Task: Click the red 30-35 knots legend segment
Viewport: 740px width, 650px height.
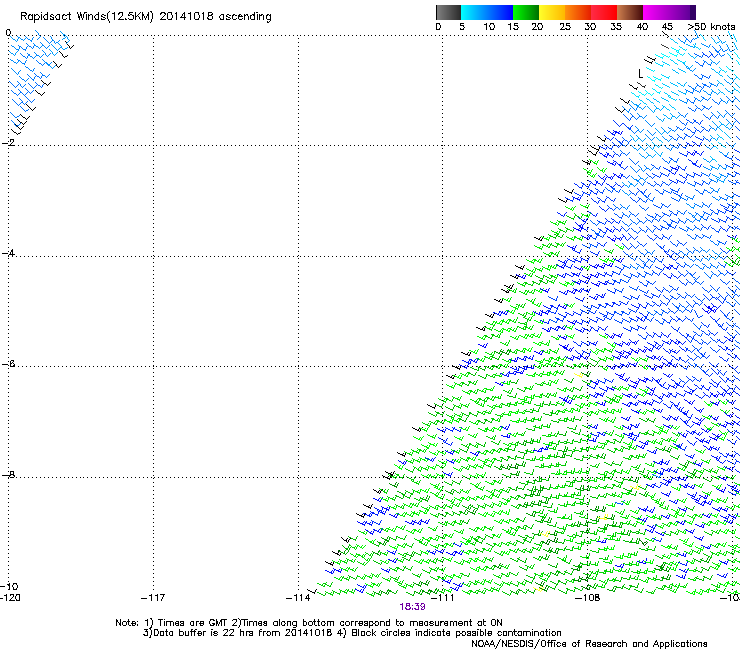Action: pos(604,12)
